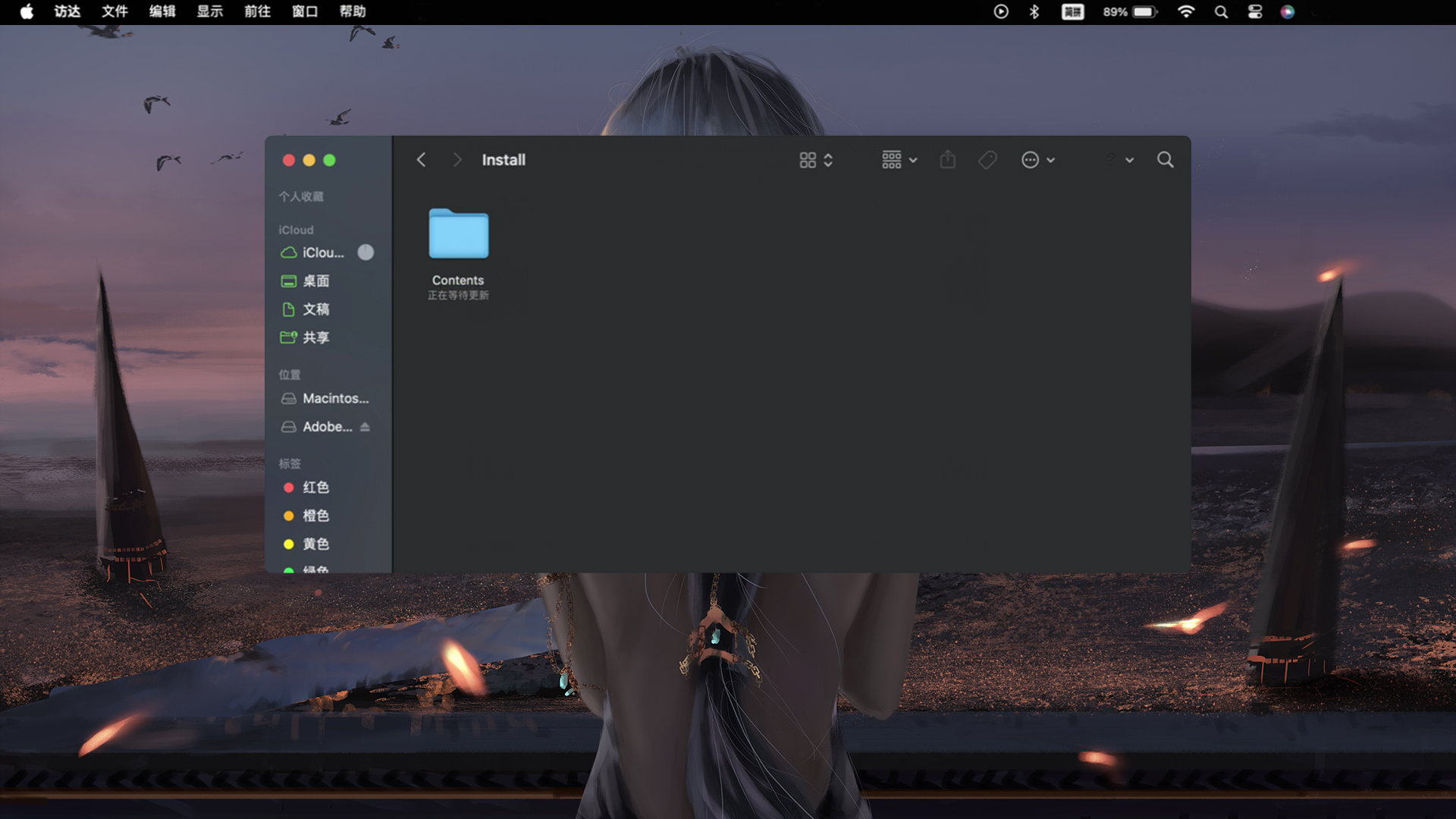Viewport: 1456px width, 819px height.
Task: Close the Finder window
Action: click(x=289, y=160)
